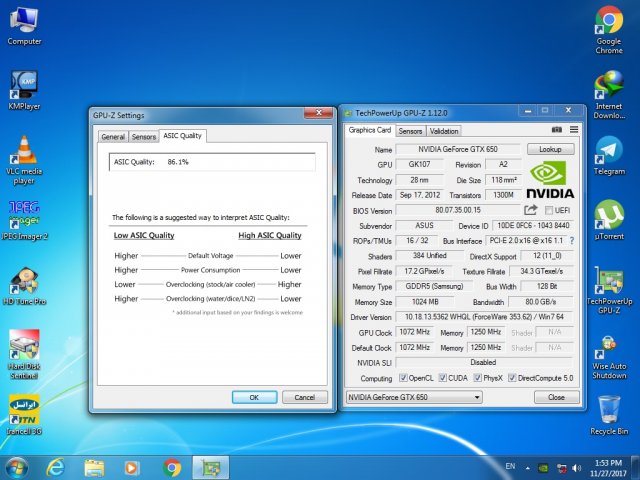
Task: Toggle the CUDA checkbox
Action: 442,378
